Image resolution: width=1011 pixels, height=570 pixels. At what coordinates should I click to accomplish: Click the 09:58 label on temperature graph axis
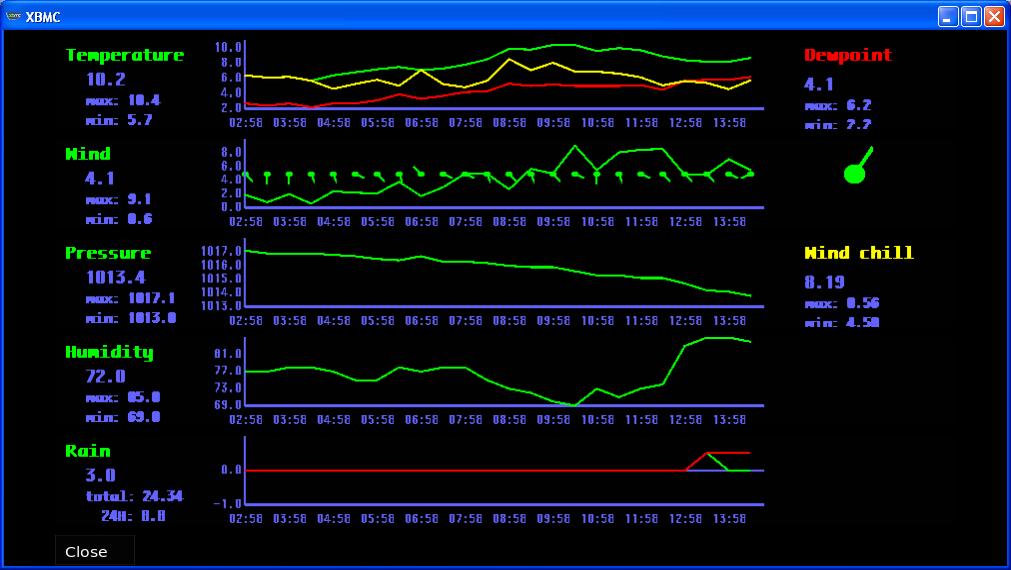coord(554,123)
